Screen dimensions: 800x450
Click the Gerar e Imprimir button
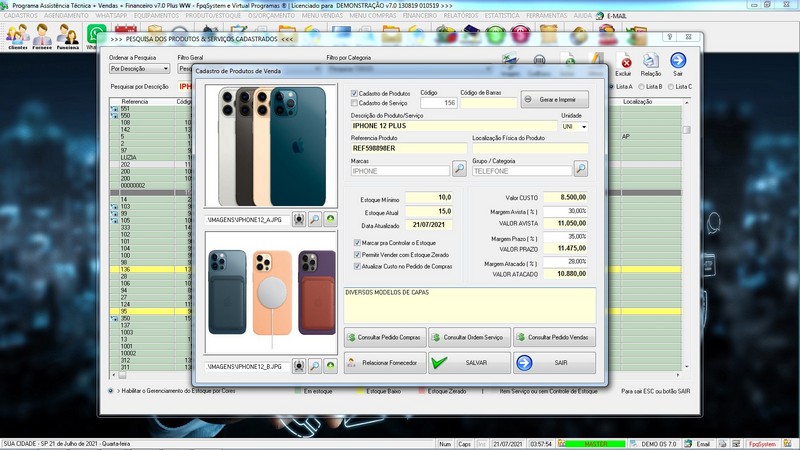tap(555, 99)
